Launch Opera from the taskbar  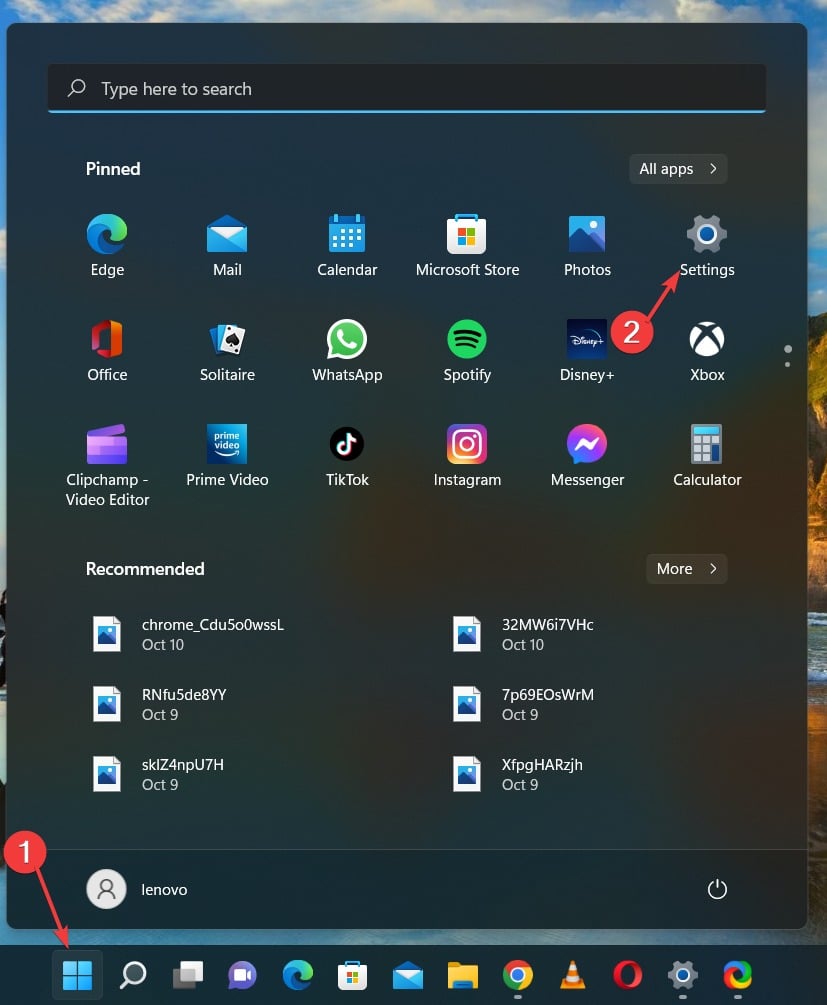(628, 975)
